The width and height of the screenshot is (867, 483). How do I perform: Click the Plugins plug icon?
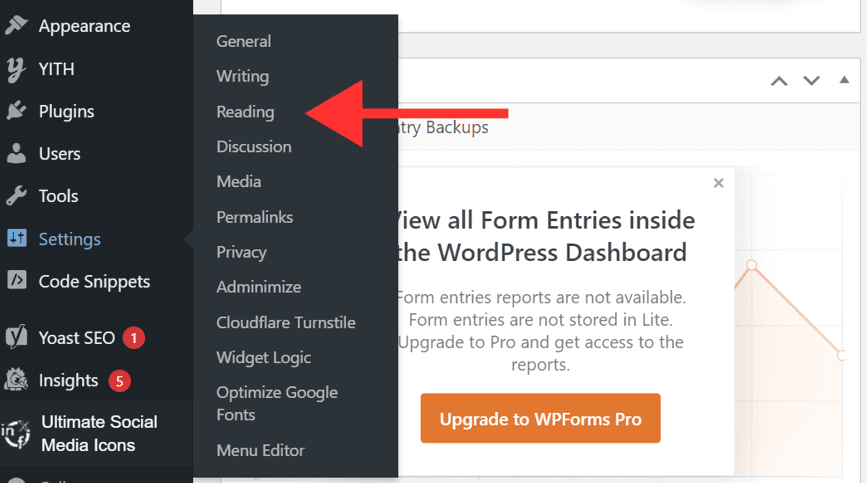click(x=16, y=111)
